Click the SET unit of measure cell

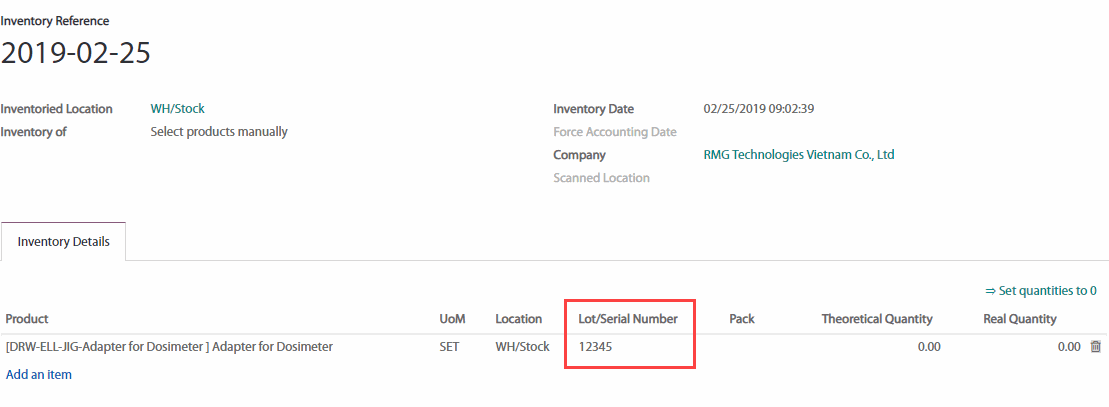451,347
